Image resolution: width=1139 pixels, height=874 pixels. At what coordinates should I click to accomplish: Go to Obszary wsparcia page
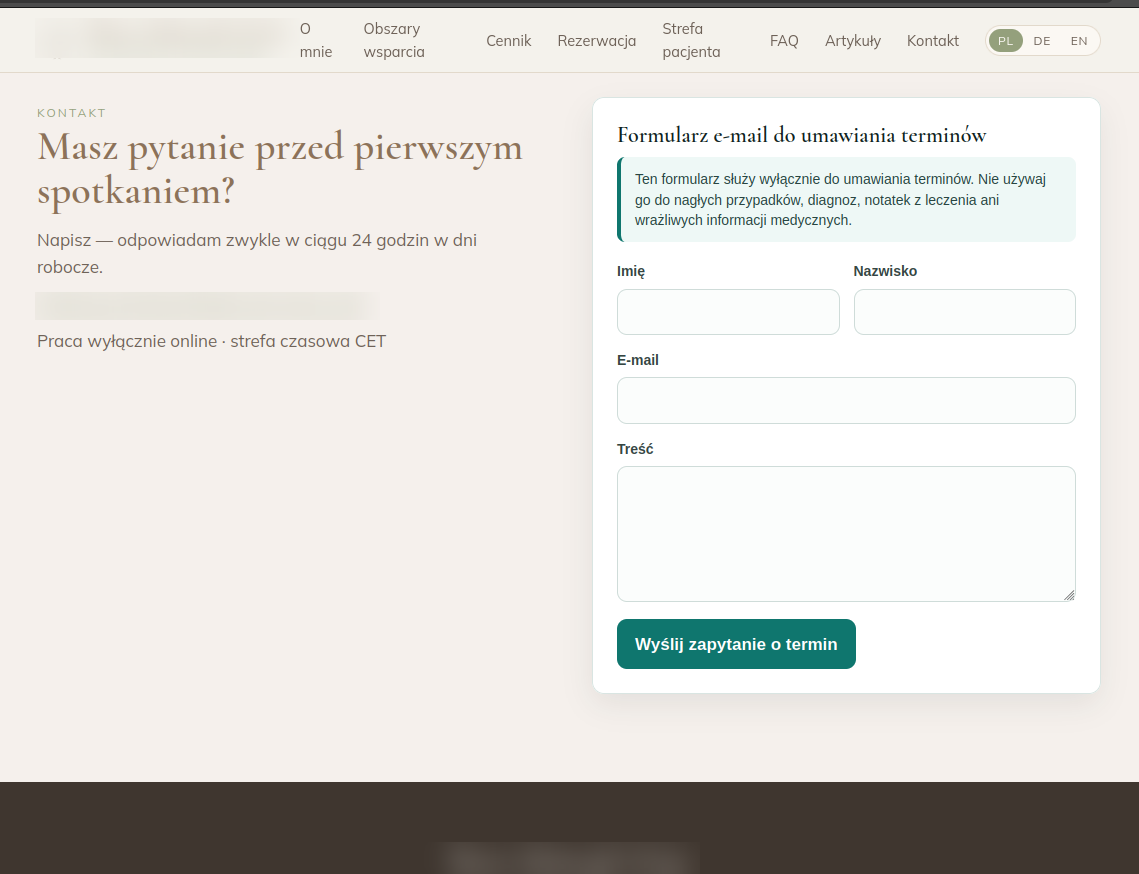pos(394,41)
